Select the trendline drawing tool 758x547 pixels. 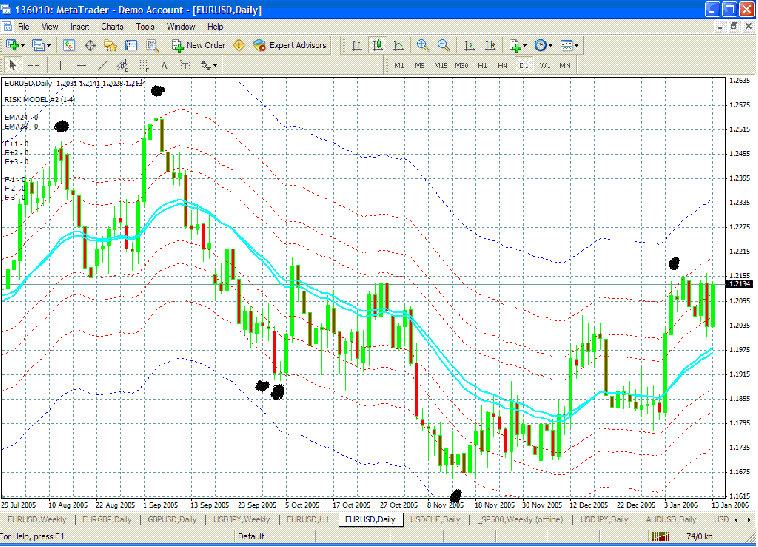(x=103, y=65)
